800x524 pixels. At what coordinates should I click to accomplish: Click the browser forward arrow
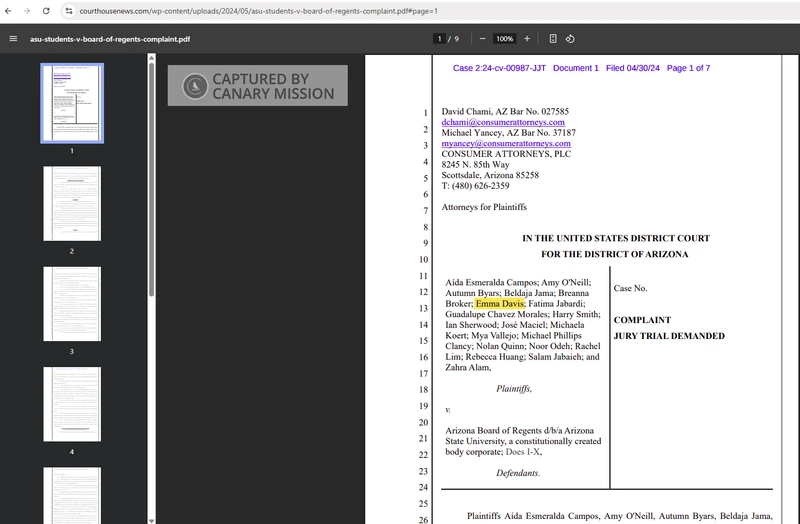tap(28, 10)
